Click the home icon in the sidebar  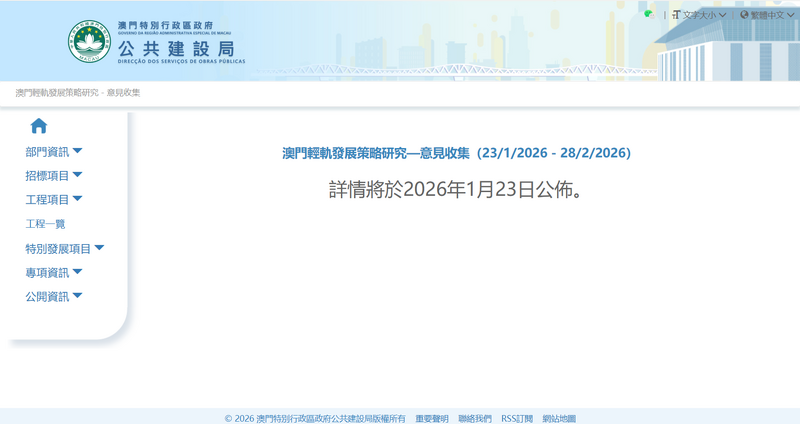[39, 126]
